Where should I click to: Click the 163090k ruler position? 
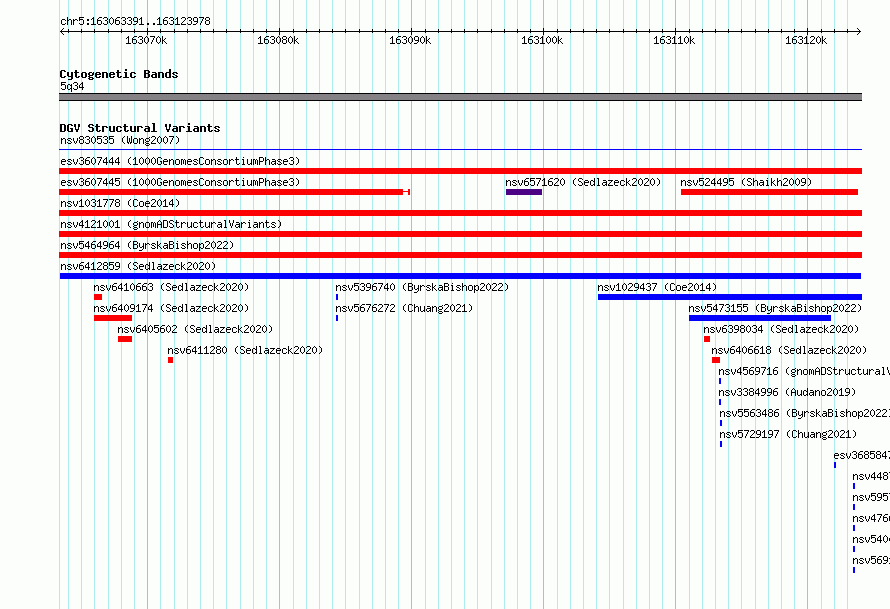tap(410, 41)
